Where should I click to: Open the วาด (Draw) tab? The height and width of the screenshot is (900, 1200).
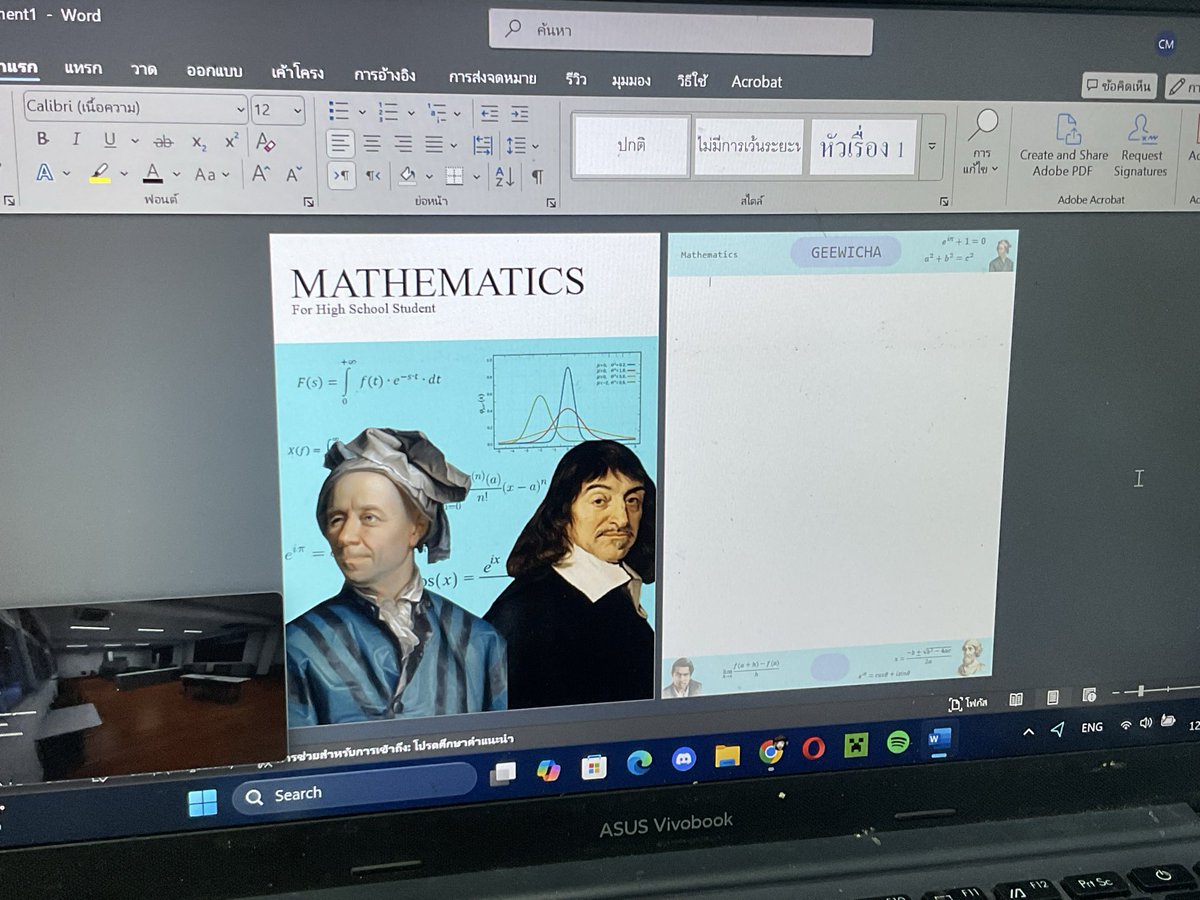[144, 70]
